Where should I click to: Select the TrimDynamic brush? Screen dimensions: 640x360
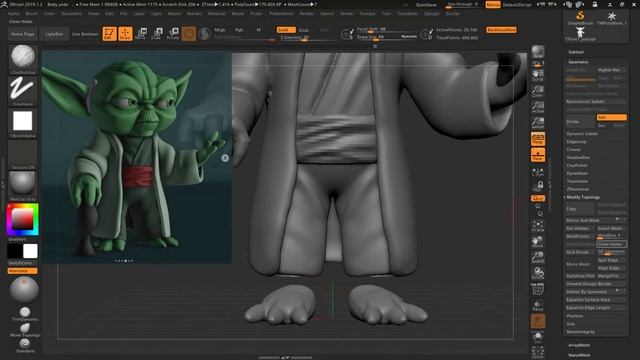click(25, 314)
